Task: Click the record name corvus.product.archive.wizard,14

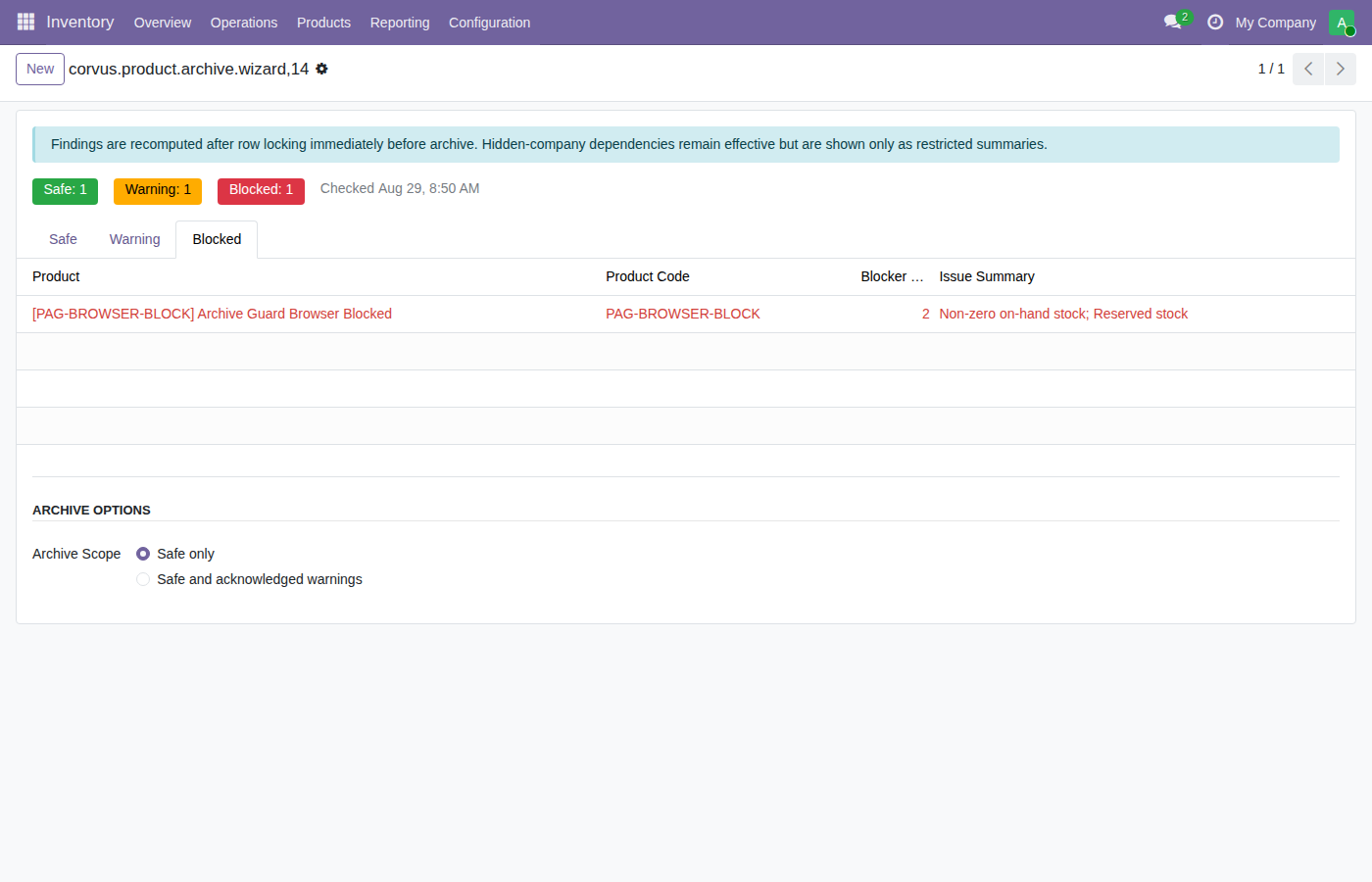Action: coord(188,69)
